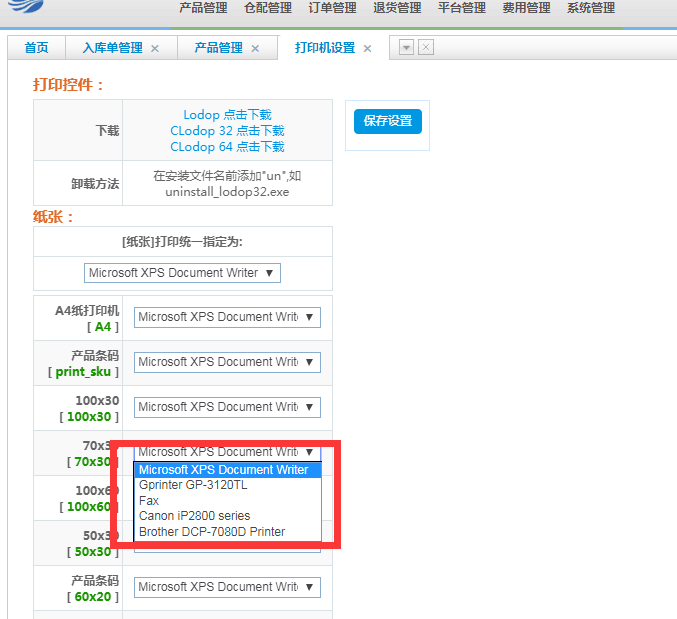Screen dimensions: 677x619
Task: Expand the 100x30 printer dropdown
Action: pos(227,407)
